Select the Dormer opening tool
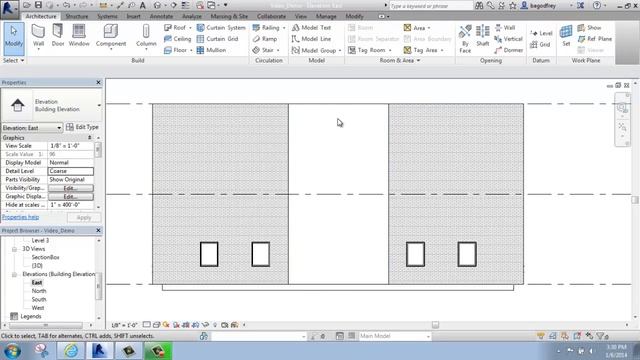640x360 pixels. click(x=508, y=50)
